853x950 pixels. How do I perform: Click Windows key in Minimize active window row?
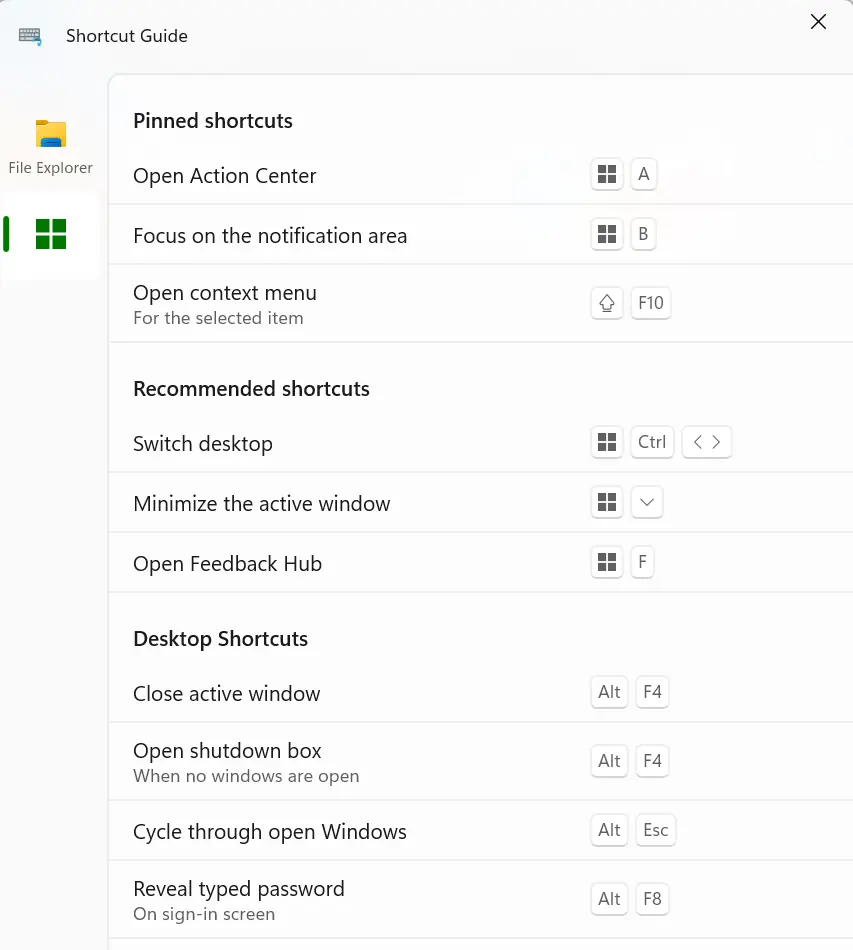tap(606, 502)
